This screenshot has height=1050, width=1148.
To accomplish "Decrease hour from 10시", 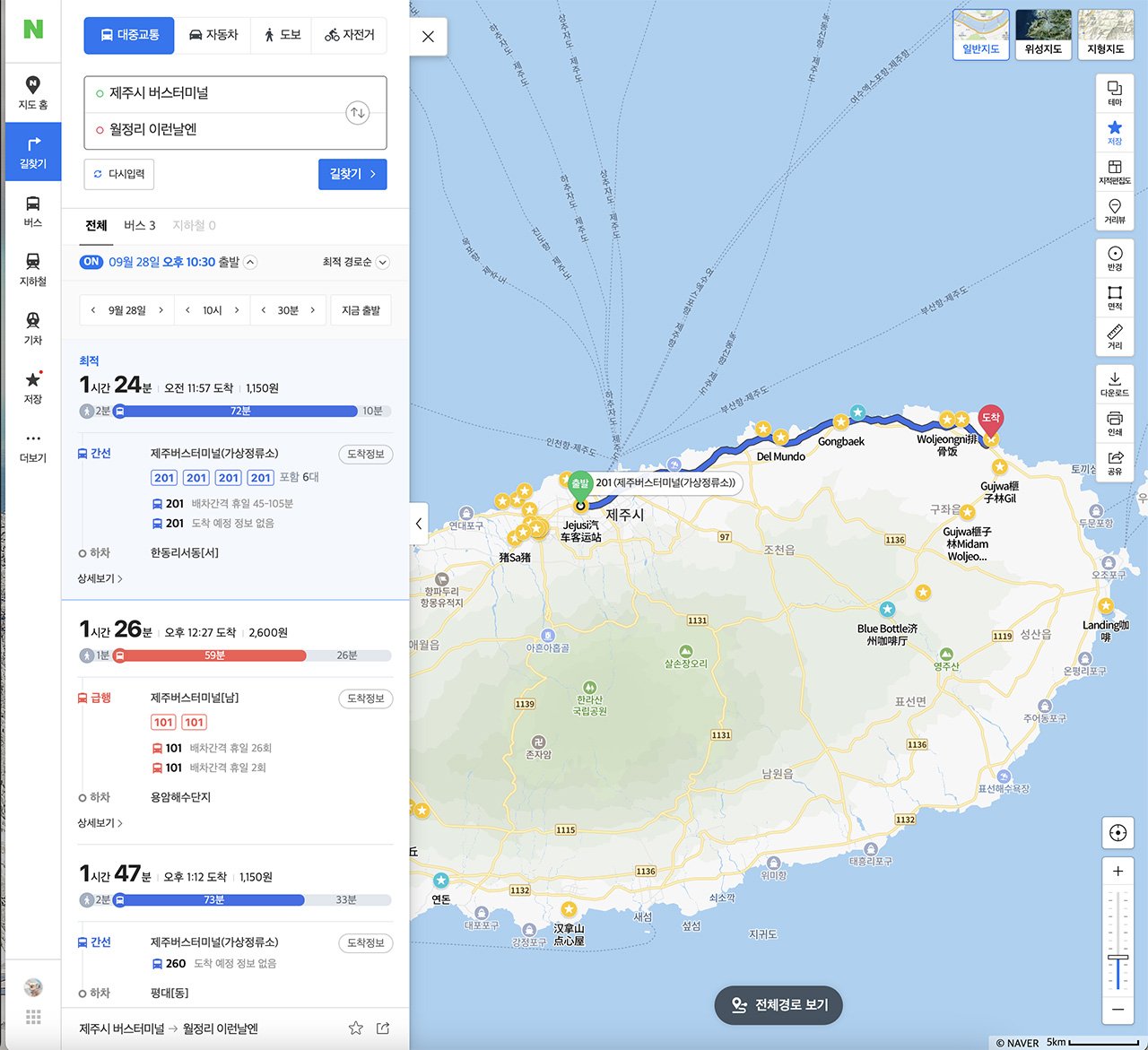I will point(187,310).
